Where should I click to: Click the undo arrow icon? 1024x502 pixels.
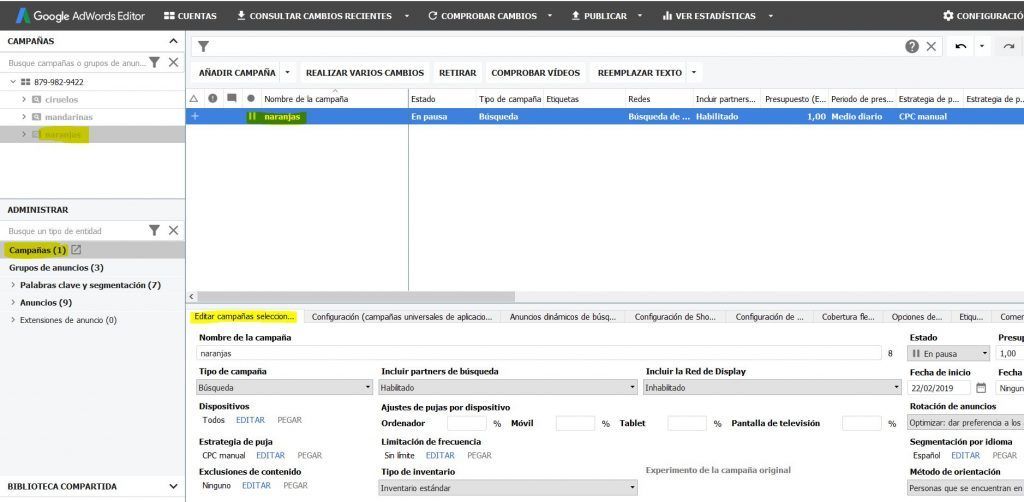pos(961,46)
